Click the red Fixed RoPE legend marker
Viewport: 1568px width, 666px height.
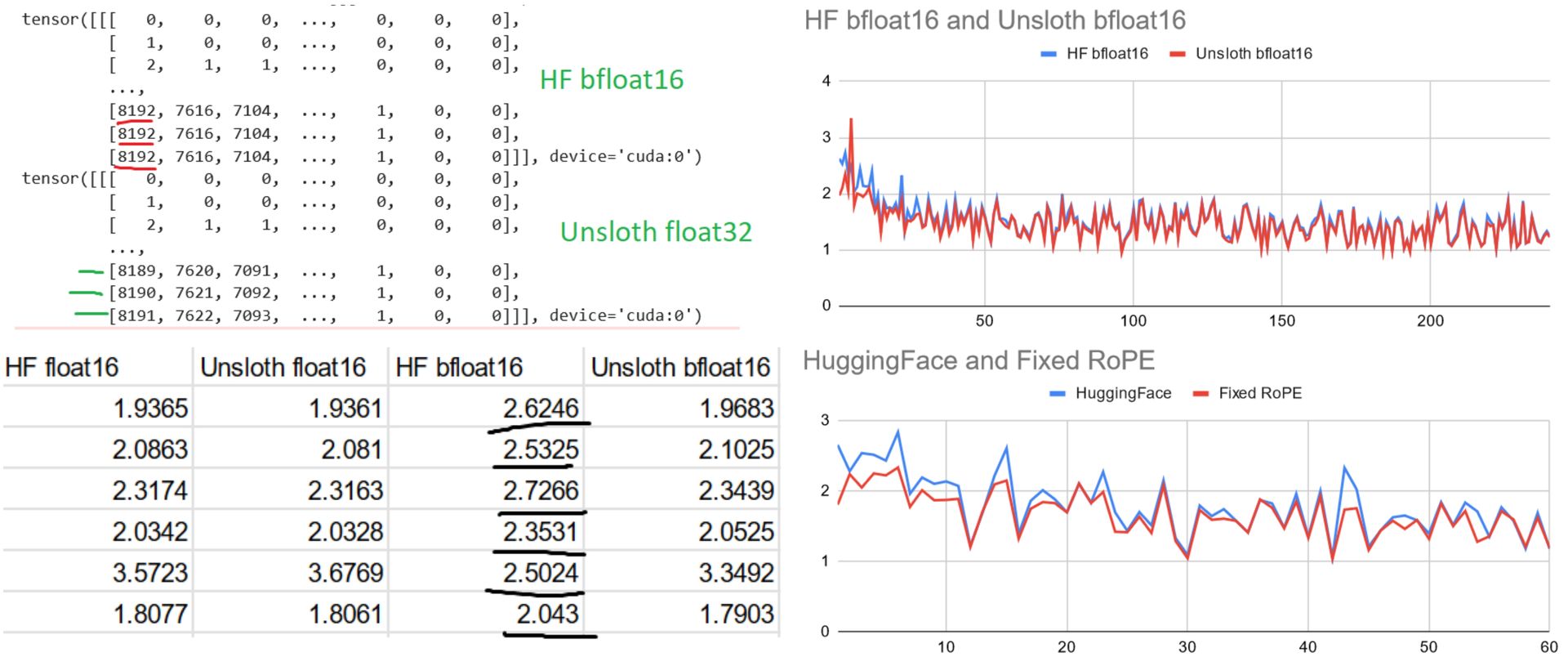tap(1200, 394)
